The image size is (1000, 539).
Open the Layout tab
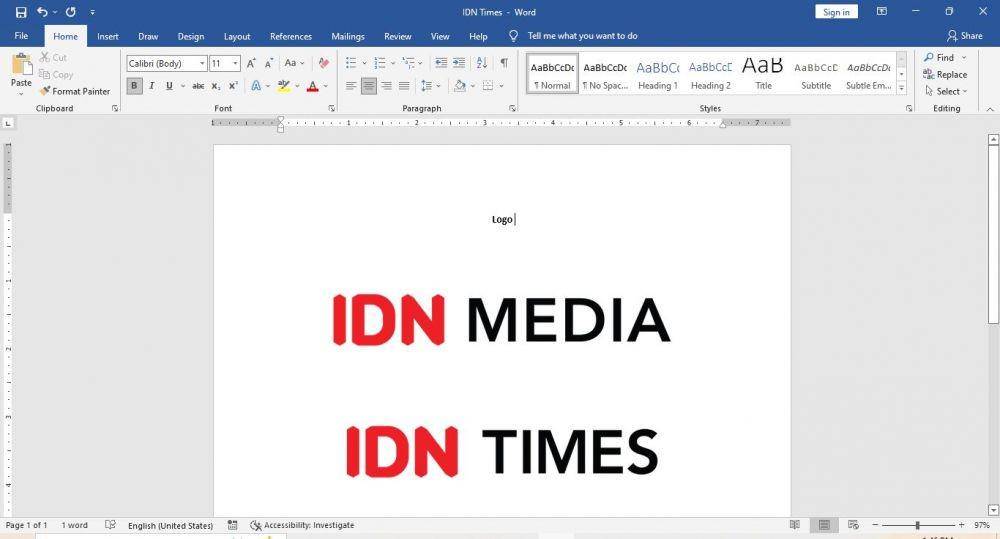pos(237,36)
